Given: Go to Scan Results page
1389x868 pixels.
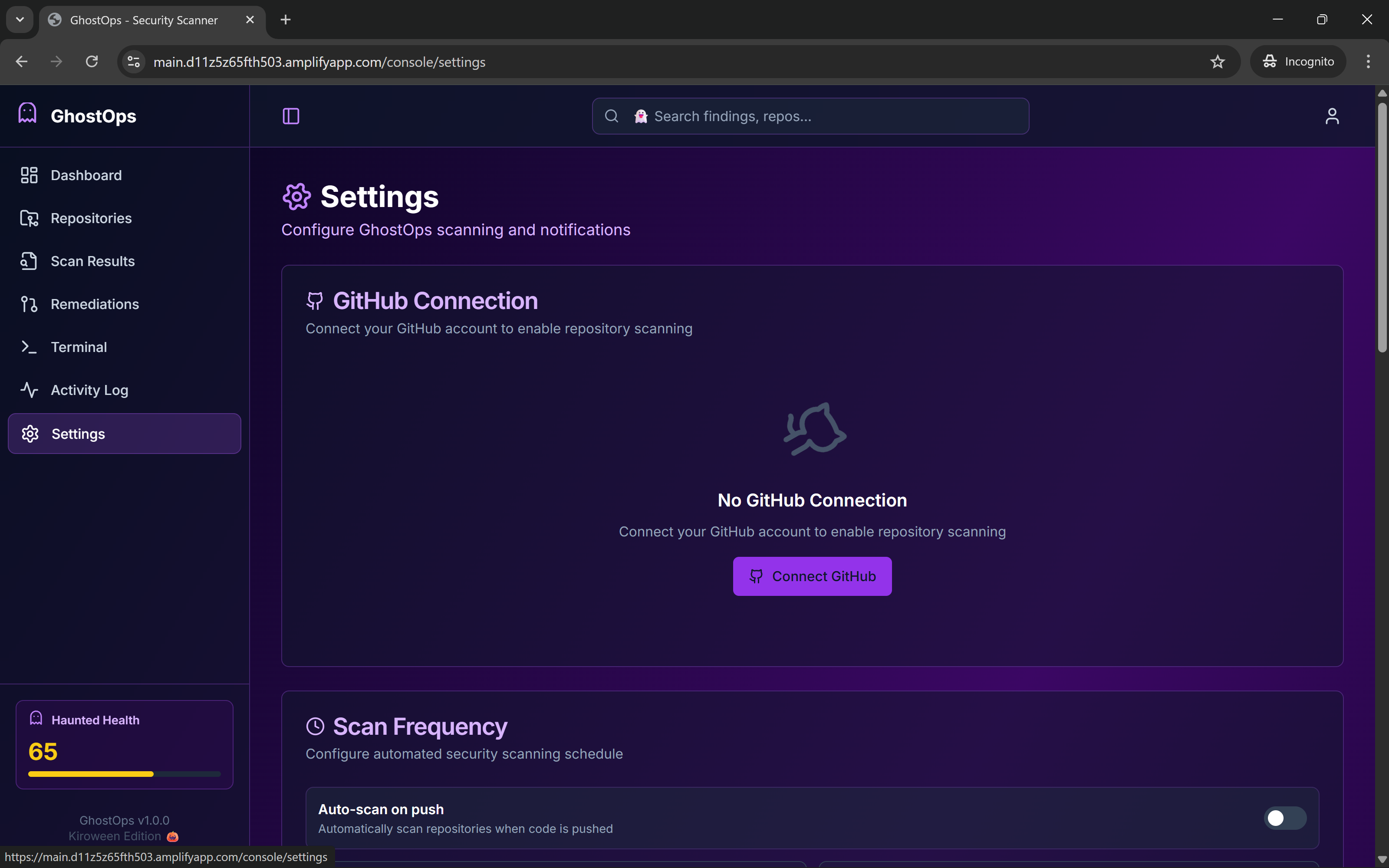Looking at the screenshot, I should (x=92, y=261).
